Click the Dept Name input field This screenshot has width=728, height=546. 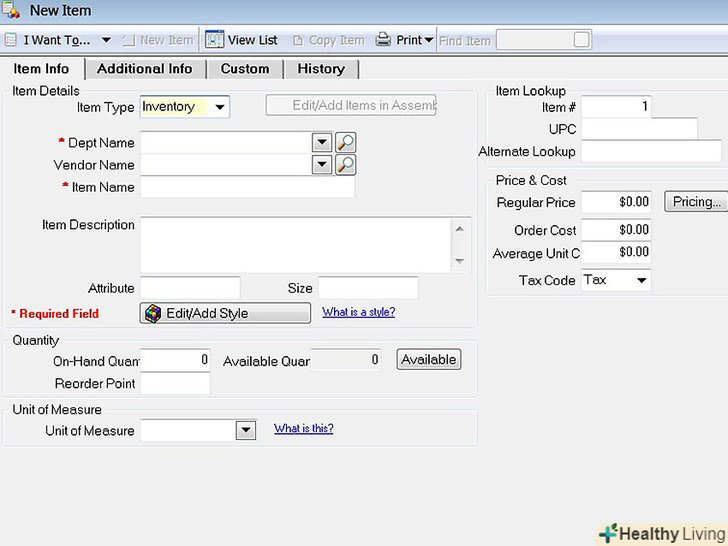227,142
